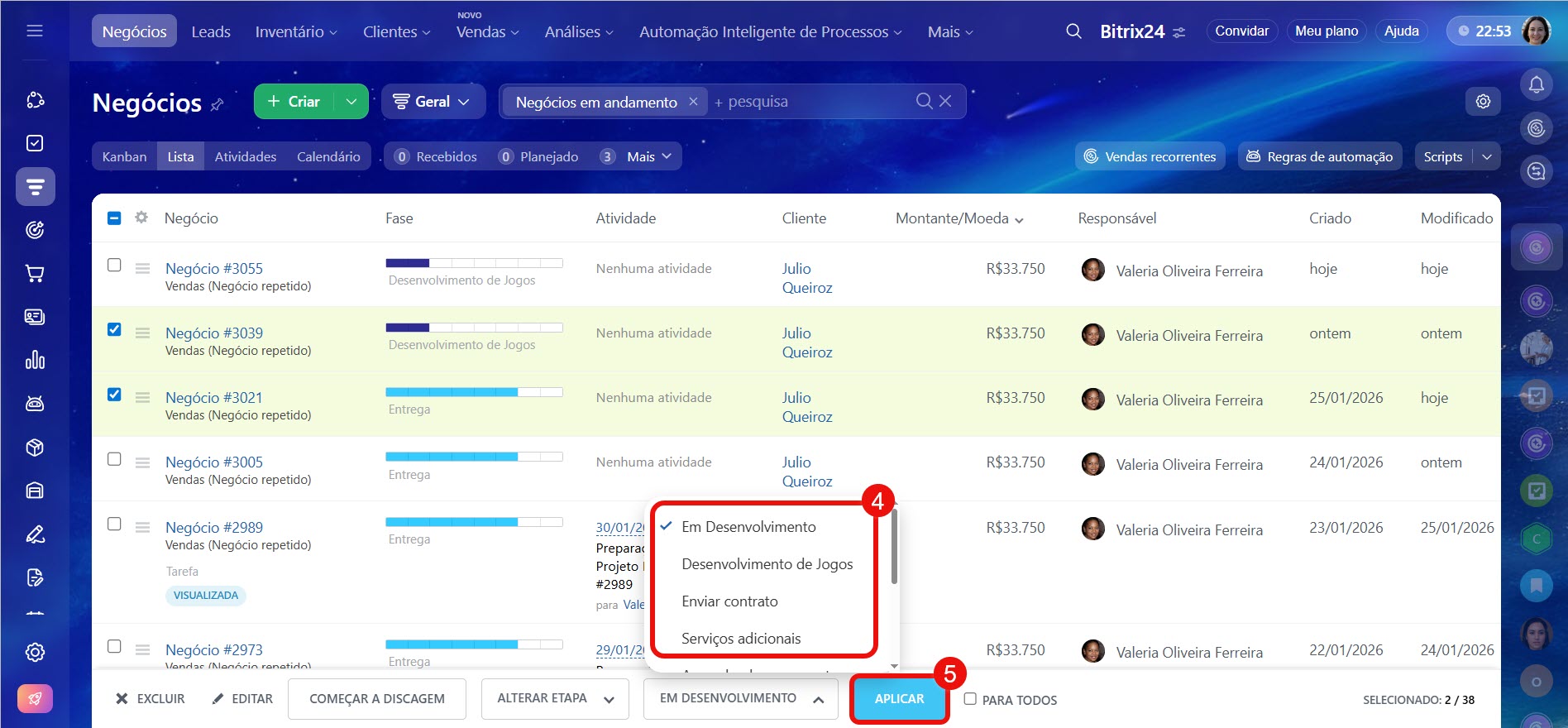1568x728 pixels.
Task: Open the analytics bar chart sidebar icon
Action: [35, 360]
